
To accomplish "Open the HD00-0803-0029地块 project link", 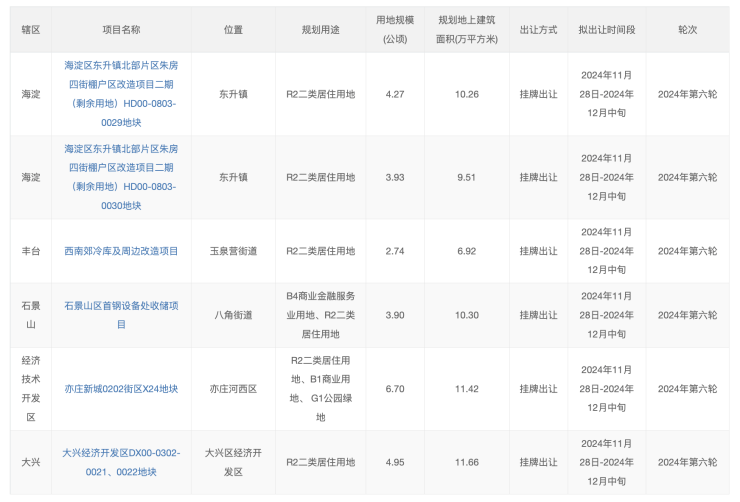I will pos(121,93).
